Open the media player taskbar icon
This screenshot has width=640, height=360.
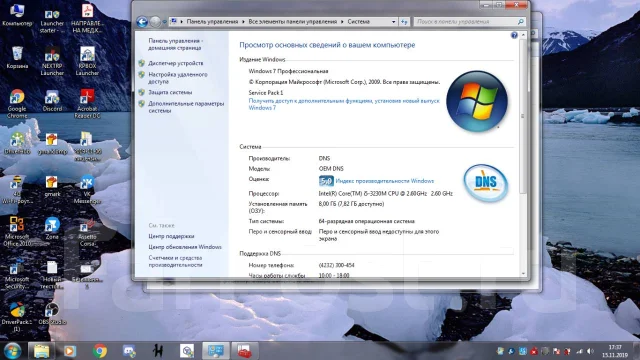tap(70, 351)
